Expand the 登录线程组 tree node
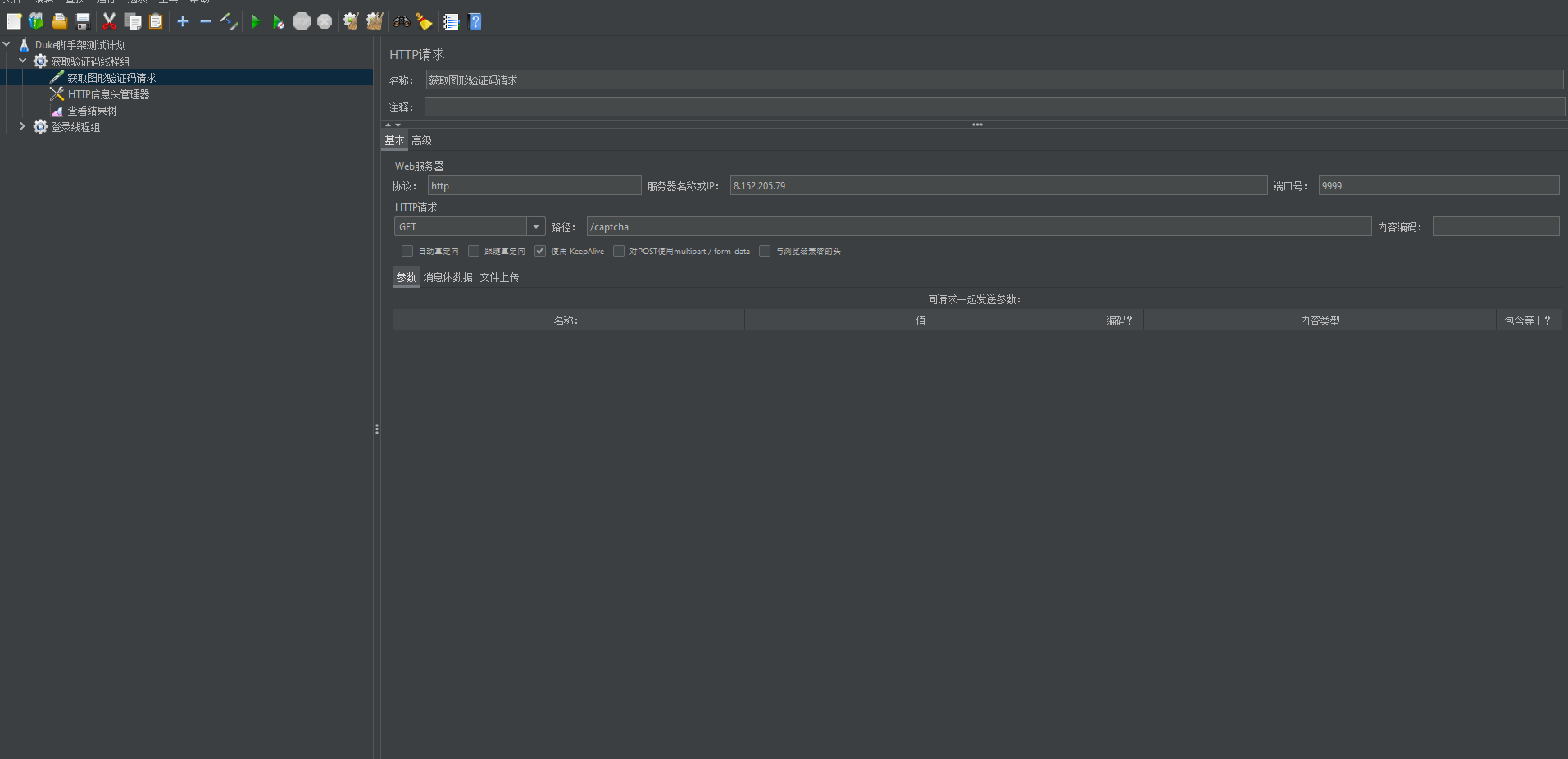The image size is (1568, 759). (22, 127)
